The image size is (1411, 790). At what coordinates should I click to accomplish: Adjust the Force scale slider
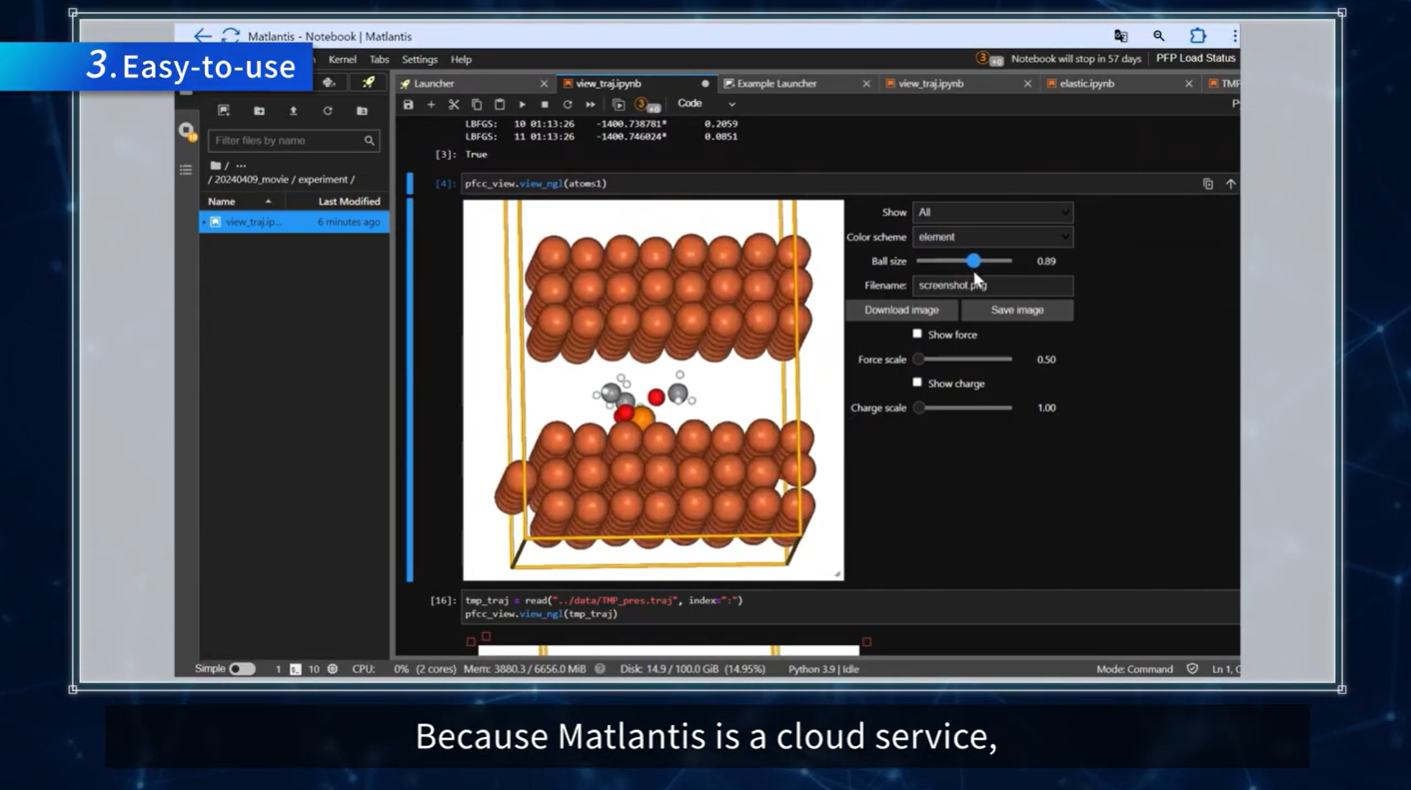click(x=964, y=359)
